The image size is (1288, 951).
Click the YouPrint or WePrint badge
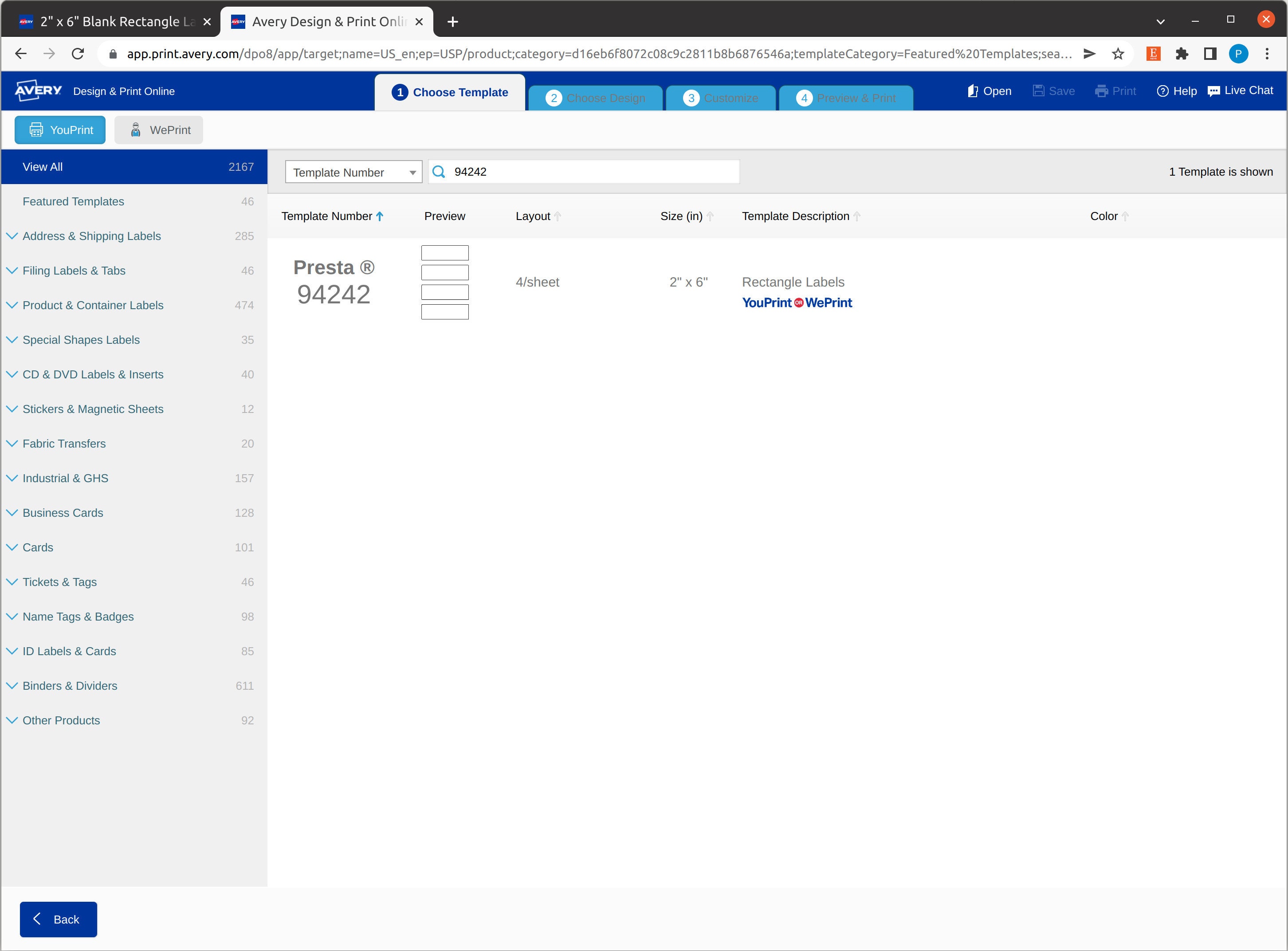click(797, 303)
